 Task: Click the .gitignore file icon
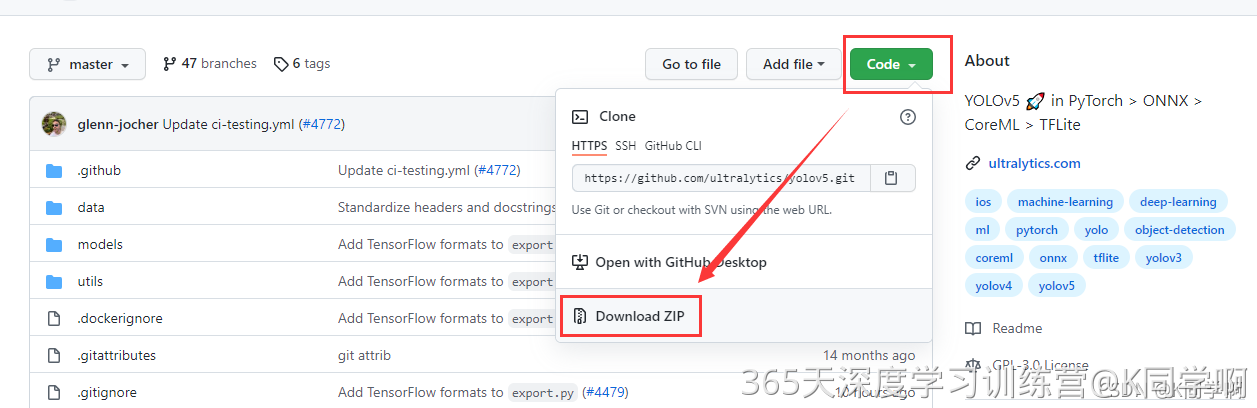[x=54, y=393]
